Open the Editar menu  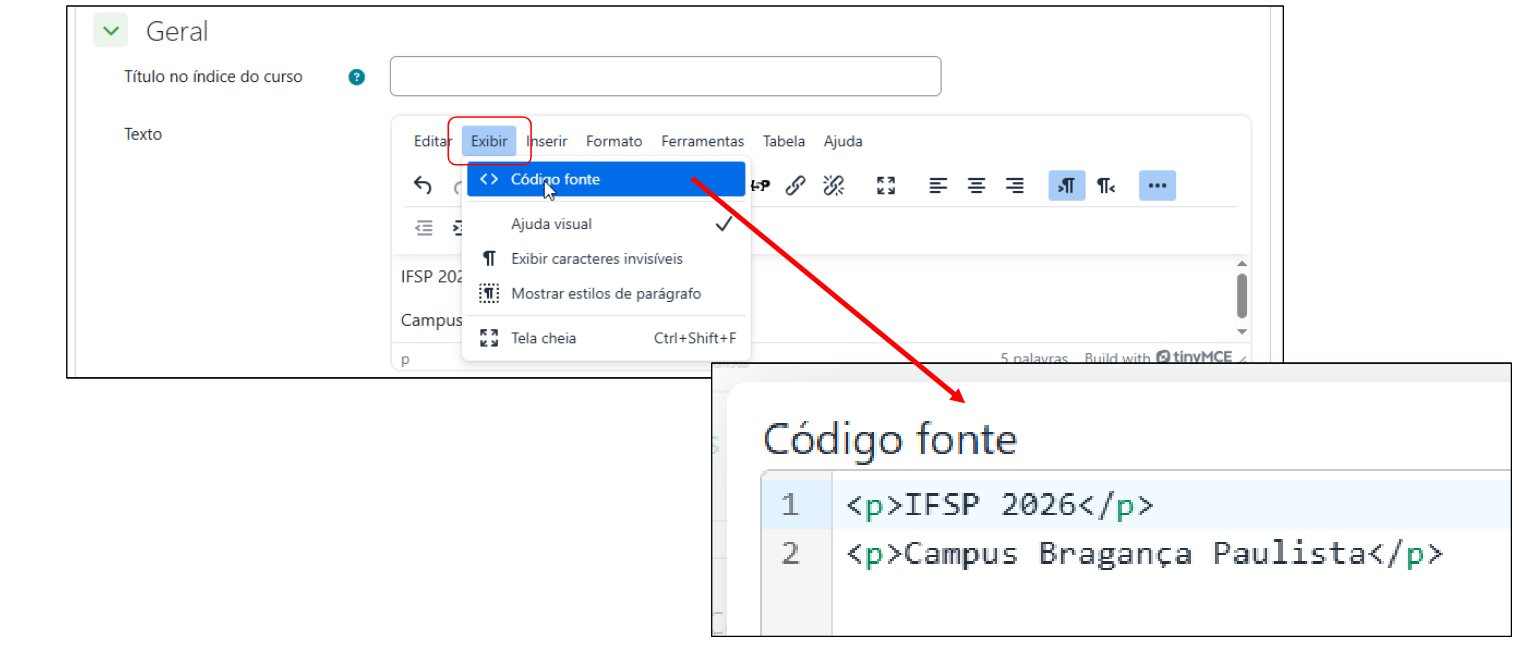pos(433,141)
